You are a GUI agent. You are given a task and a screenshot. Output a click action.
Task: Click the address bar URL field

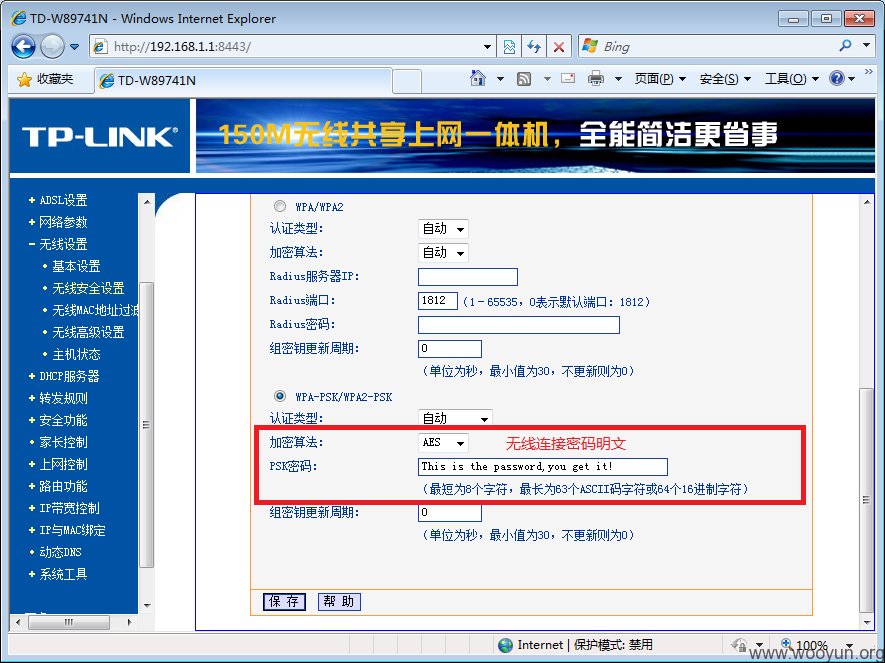tap(288, 46)
